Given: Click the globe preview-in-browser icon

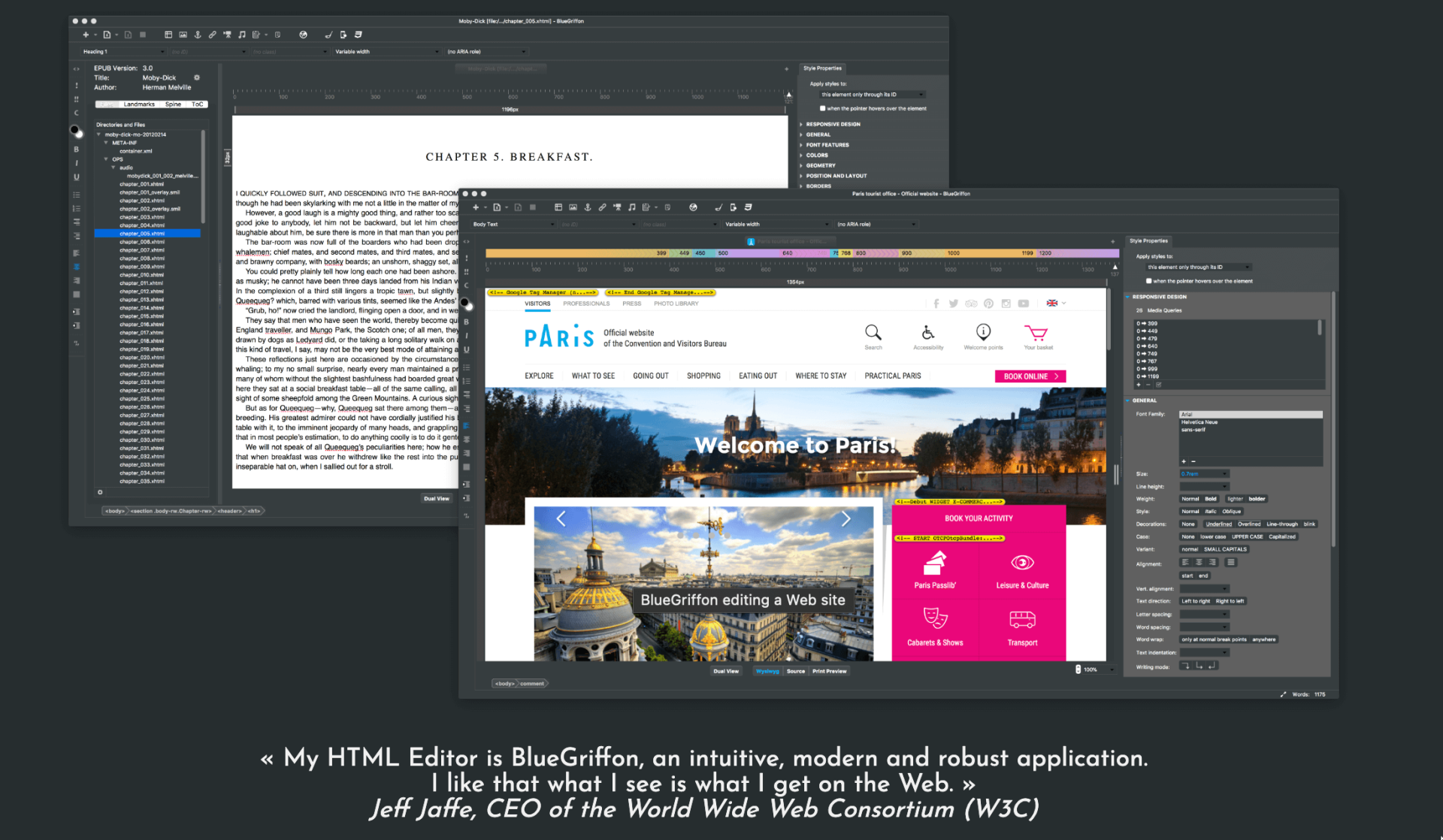Looking at the screenshot, I should pos(694,207).
